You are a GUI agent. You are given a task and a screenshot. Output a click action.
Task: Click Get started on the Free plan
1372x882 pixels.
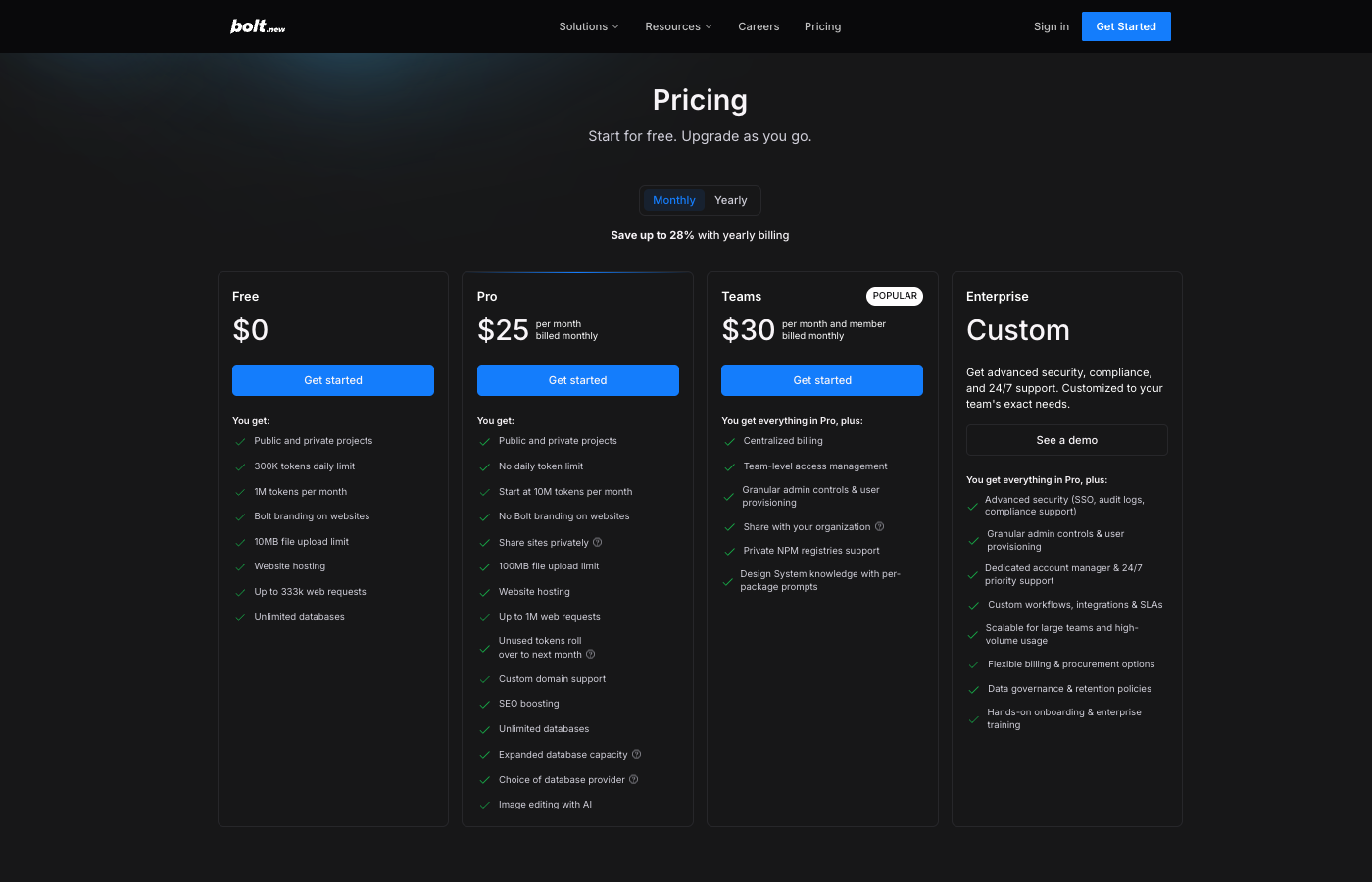click(333, 380)
